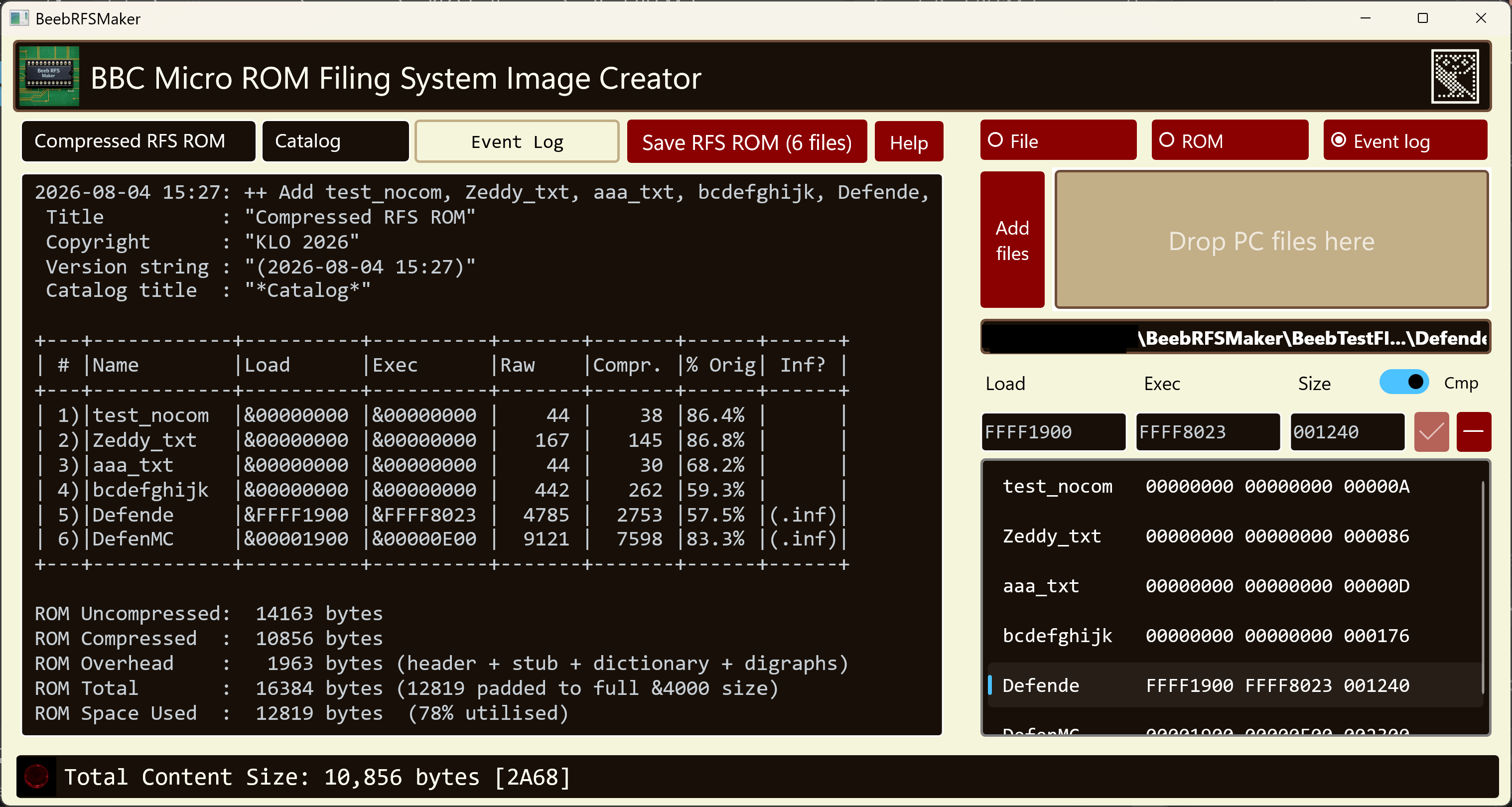Click the 'ROM Total : 16384 bytes' line
The height and width of the screenshot is (807, 1512).
point(407,688)
